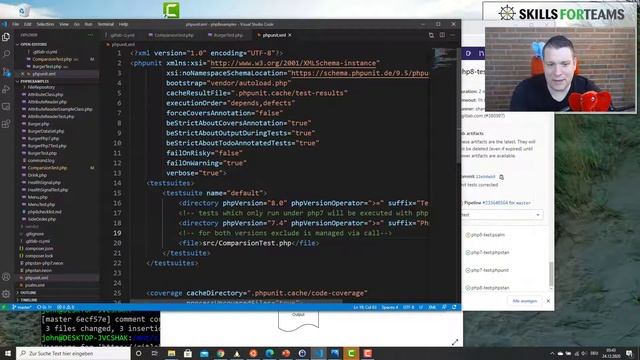This screenshot has height=360, width=640.
Task: Open the Edit menu
Action: (x=27, y=24)
